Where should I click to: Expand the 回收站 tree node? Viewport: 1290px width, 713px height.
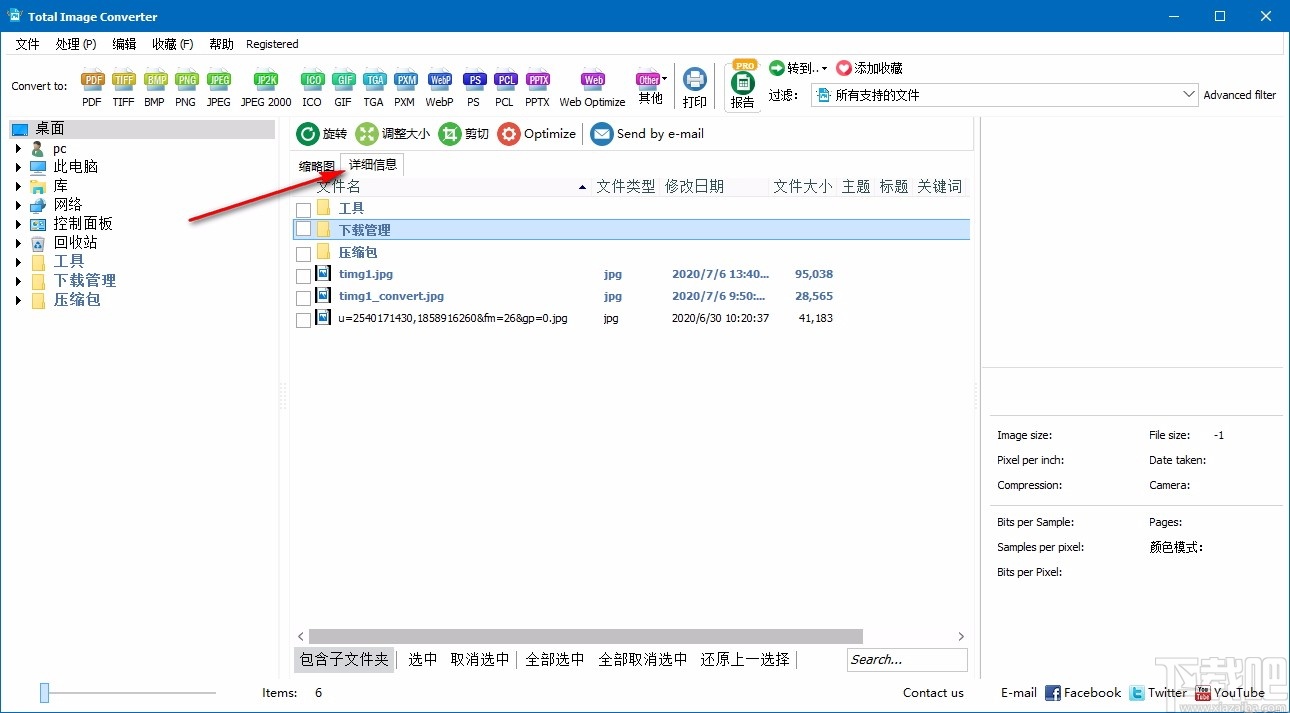pyautogui.click(x=18, y=243)
